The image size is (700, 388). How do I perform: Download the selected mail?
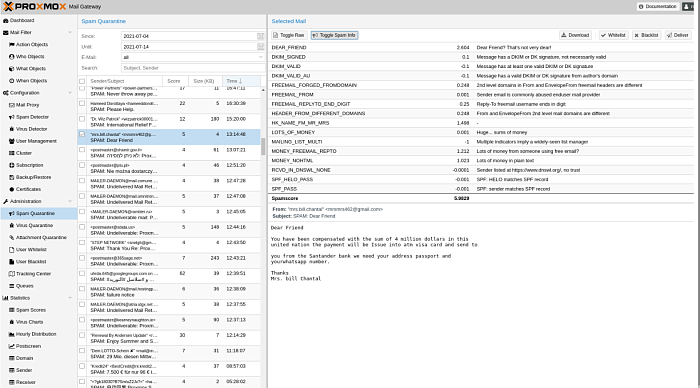click(575, 35)
